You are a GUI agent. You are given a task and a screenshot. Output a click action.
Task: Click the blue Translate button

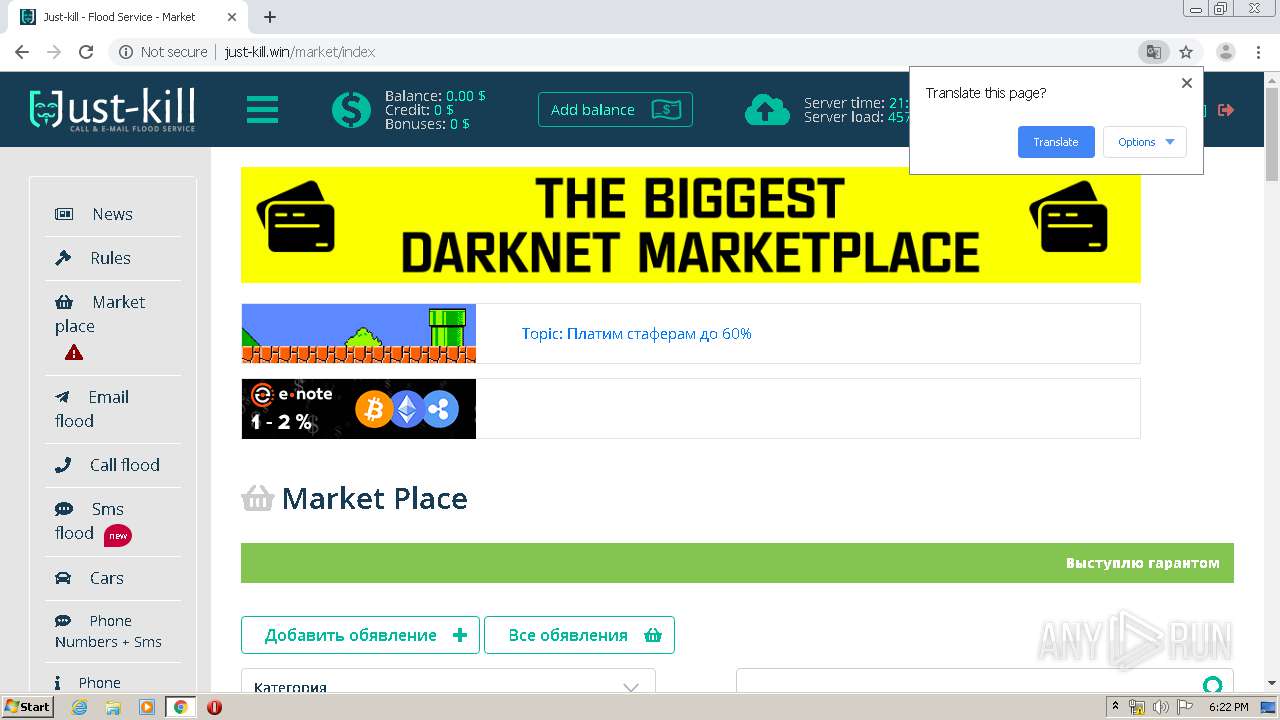point(1056,142)
